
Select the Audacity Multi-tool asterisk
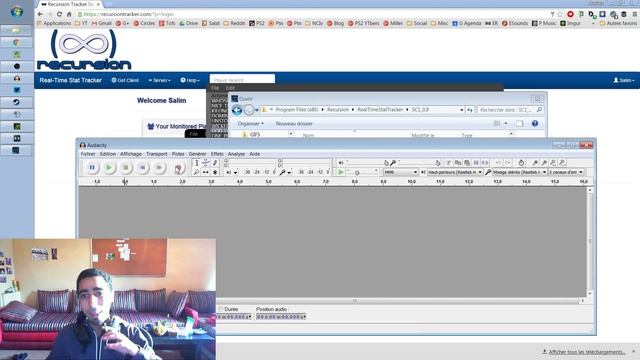[215, 172]
